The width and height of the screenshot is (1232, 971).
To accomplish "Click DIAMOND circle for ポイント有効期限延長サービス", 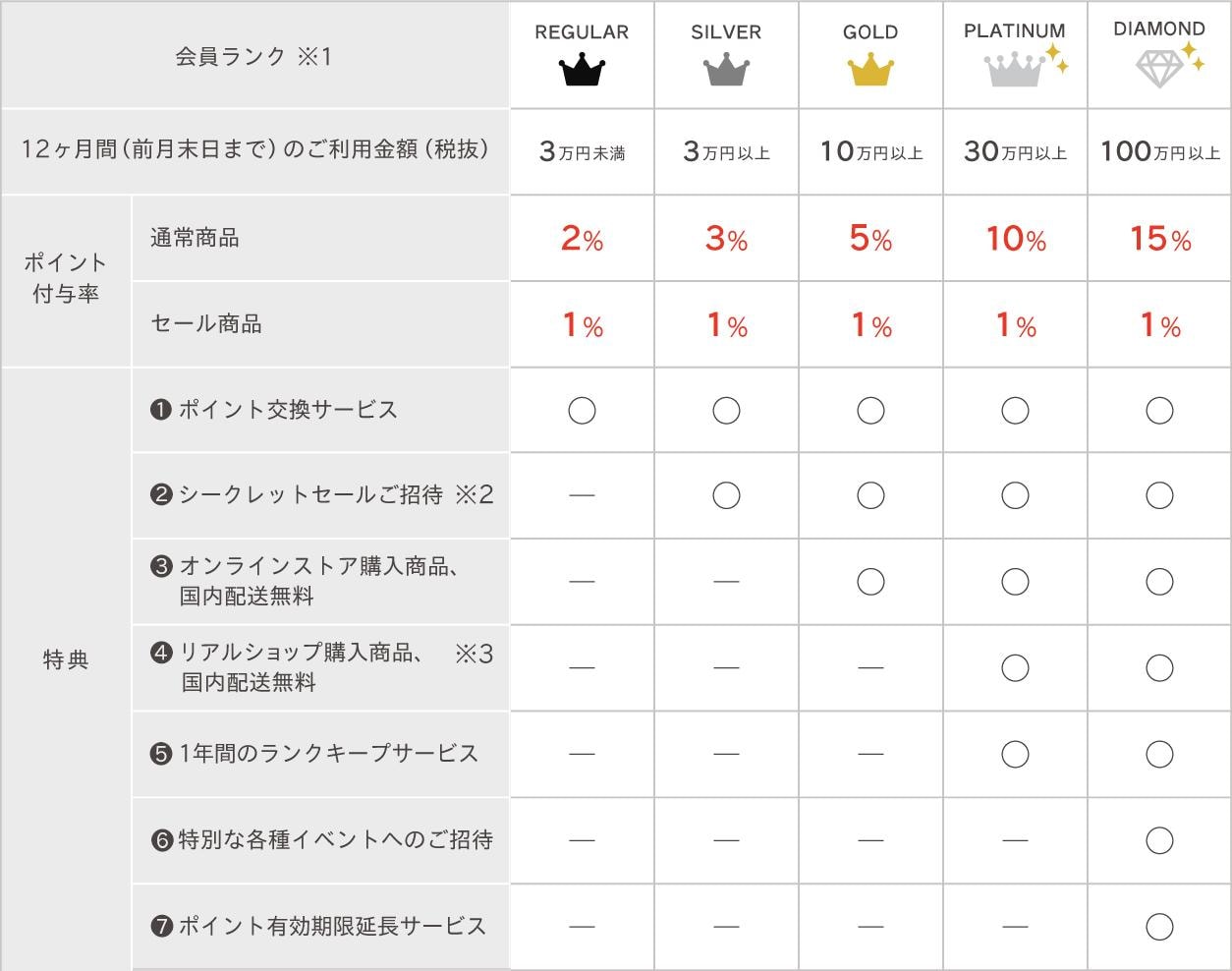I will [1159, 927].
